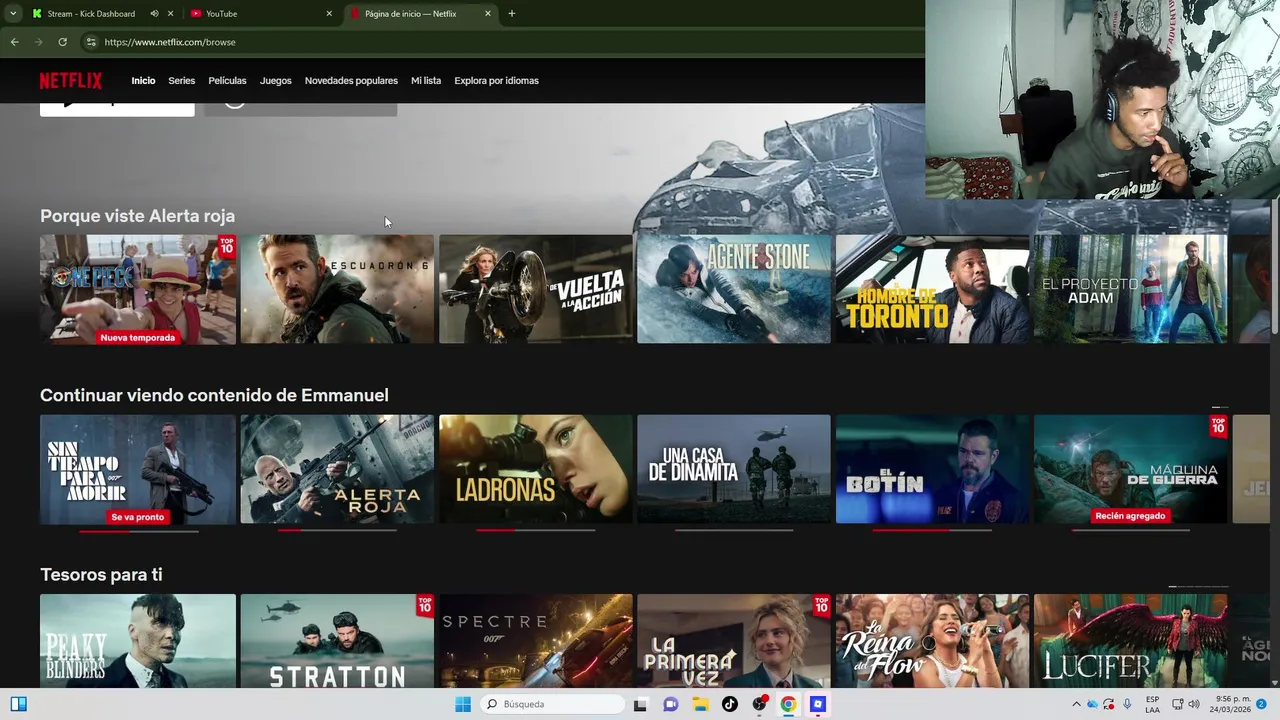Open a new browser tab

click(x=512, y=14)
